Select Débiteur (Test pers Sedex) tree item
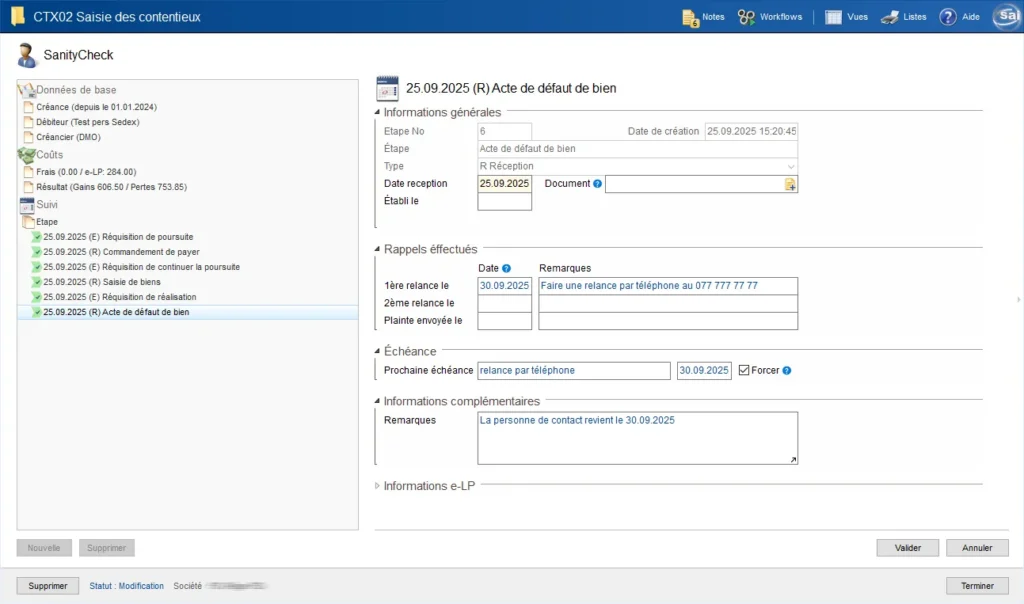This screenshot has height=604, width=1024. click(88, 122)
